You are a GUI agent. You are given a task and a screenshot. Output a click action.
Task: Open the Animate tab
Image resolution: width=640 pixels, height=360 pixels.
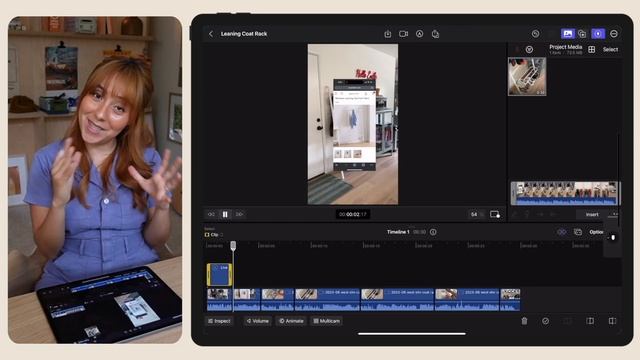291,321
